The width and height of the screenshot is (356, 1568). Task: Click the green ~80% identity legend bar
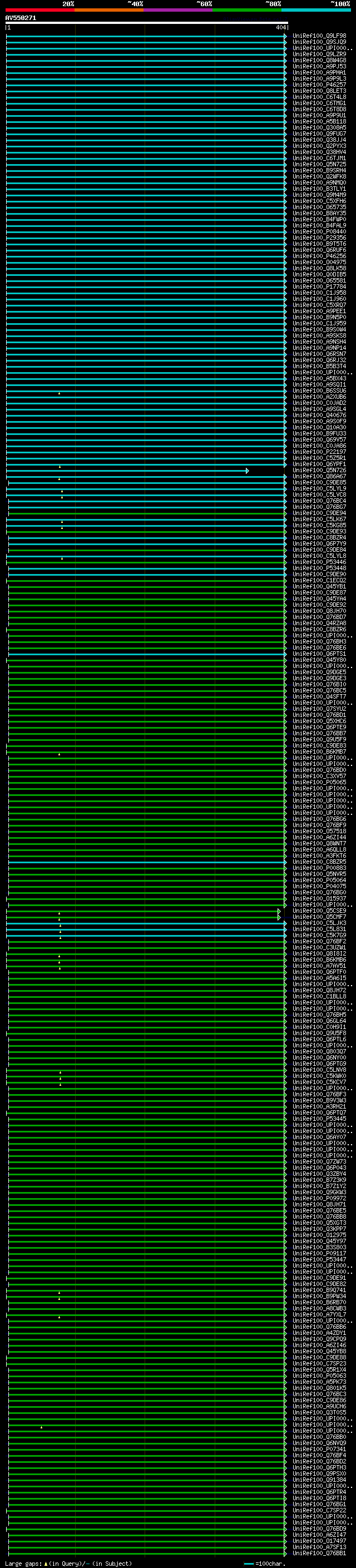tap(247, 10)
